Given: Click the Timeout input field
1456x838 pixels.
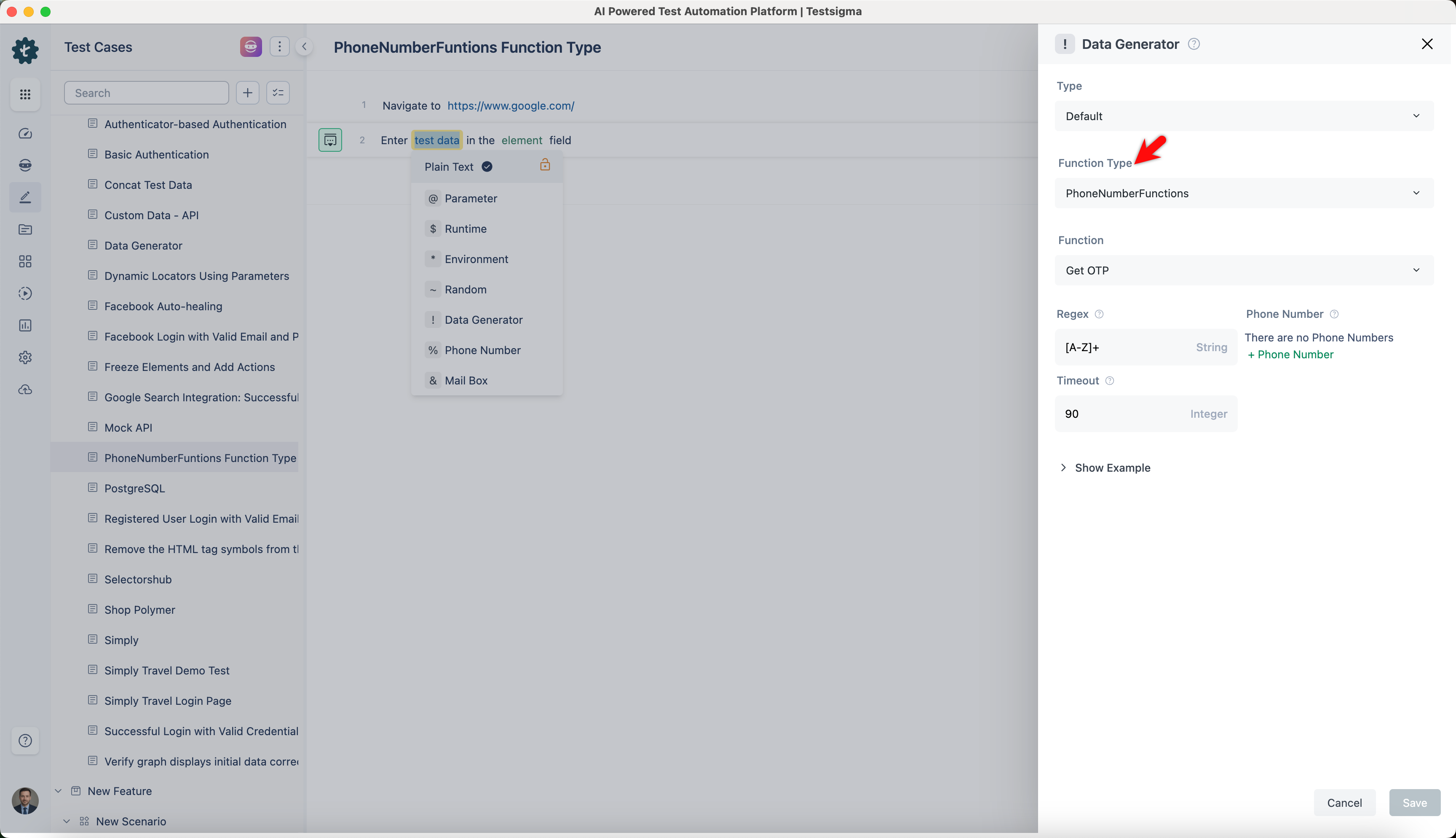Looking at the screenshot, I should coord(1121,414).
